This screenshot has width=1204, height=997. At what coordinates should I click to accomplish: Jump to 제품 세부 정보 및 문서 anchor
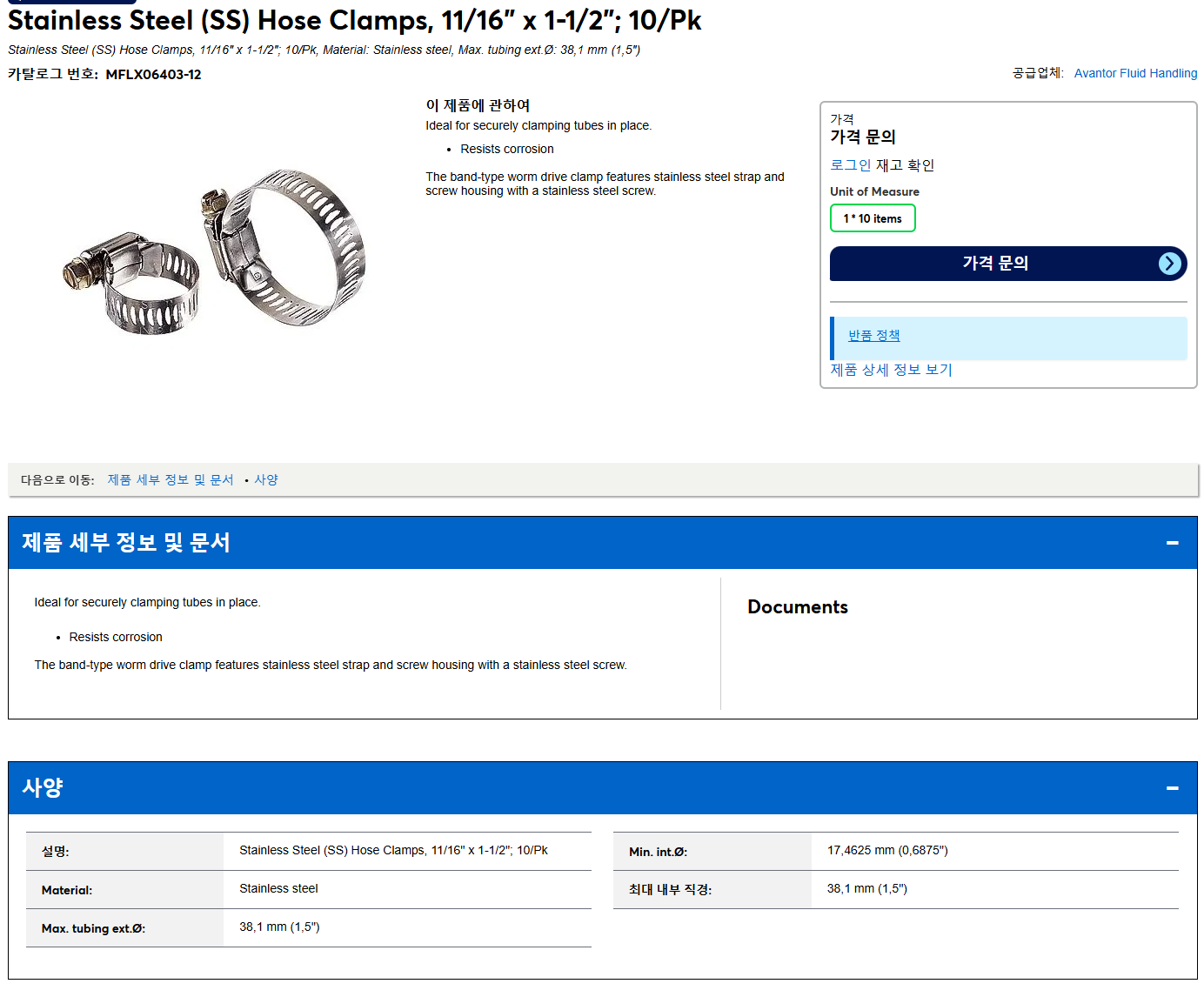pyautogui.click(x=171, y=480)
